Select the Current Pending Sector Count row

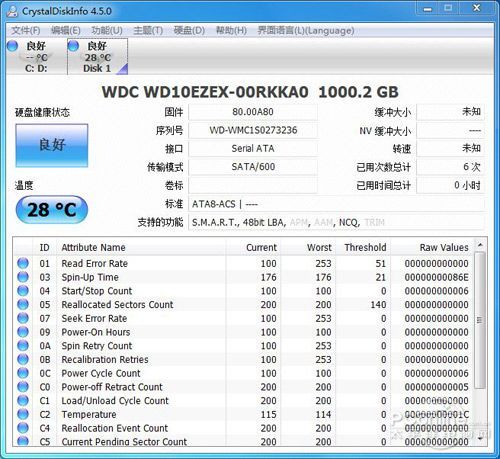tap(243, 441)
